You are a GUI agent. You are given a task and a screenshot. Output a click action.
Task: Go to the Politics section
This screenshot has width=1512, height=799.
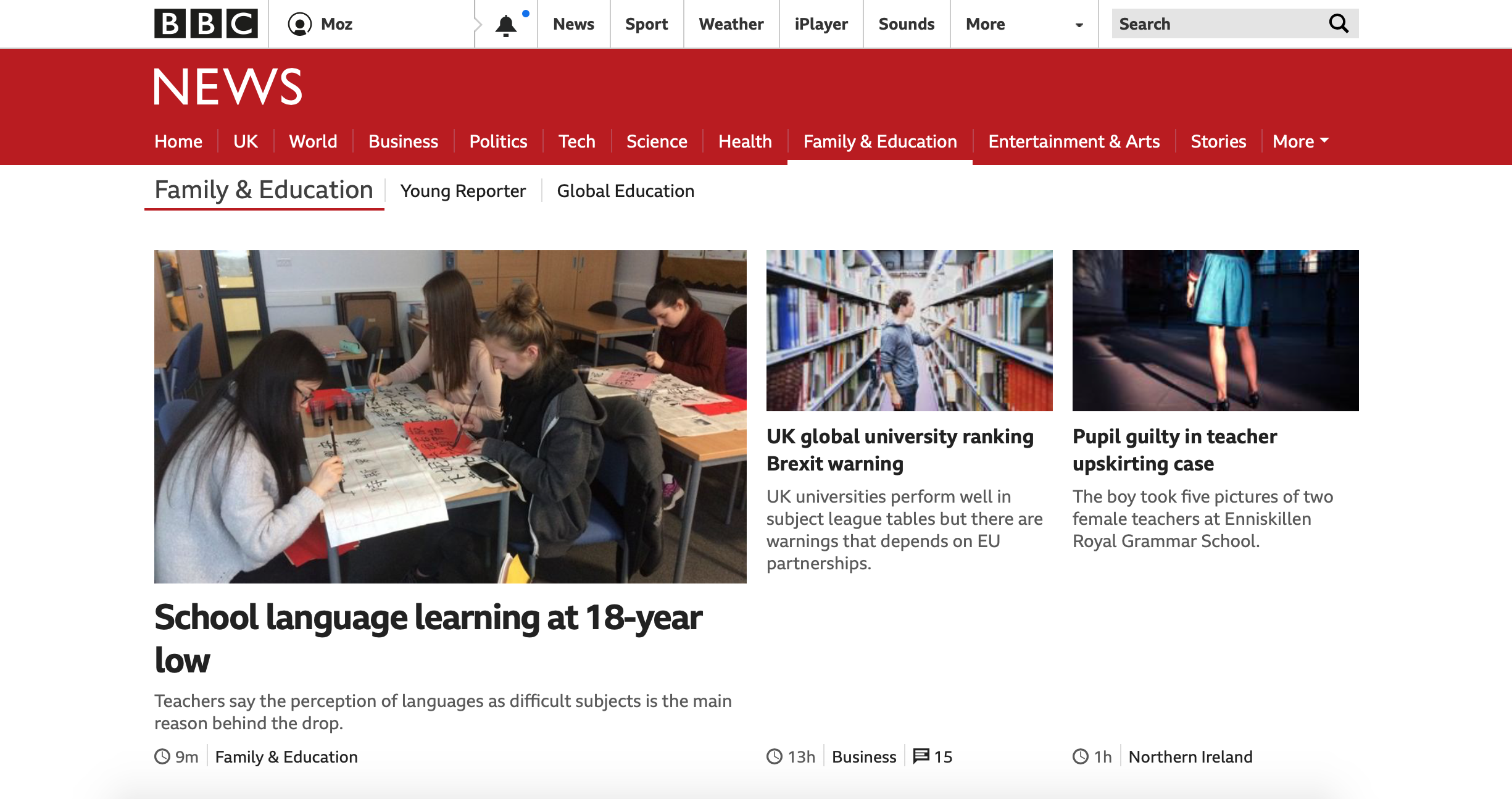coord(498,141)
